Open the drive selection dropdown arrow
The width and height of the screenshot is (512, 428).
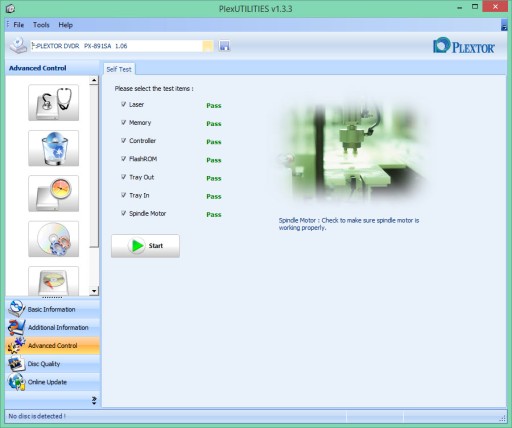click(x=208, y=46)
